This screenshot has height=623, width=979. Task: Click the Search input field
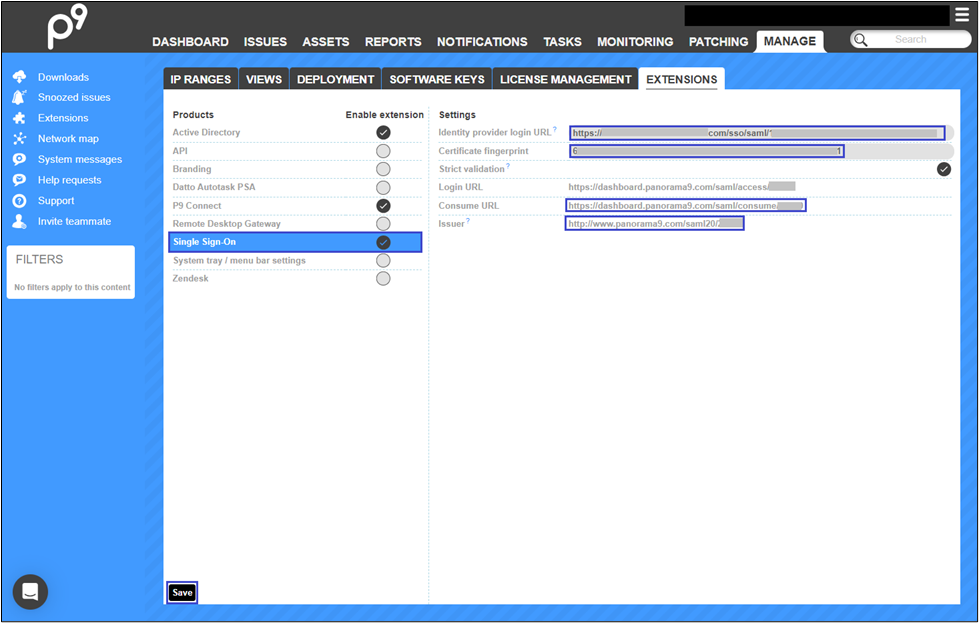pyautogui.click(x=910, y=39)
